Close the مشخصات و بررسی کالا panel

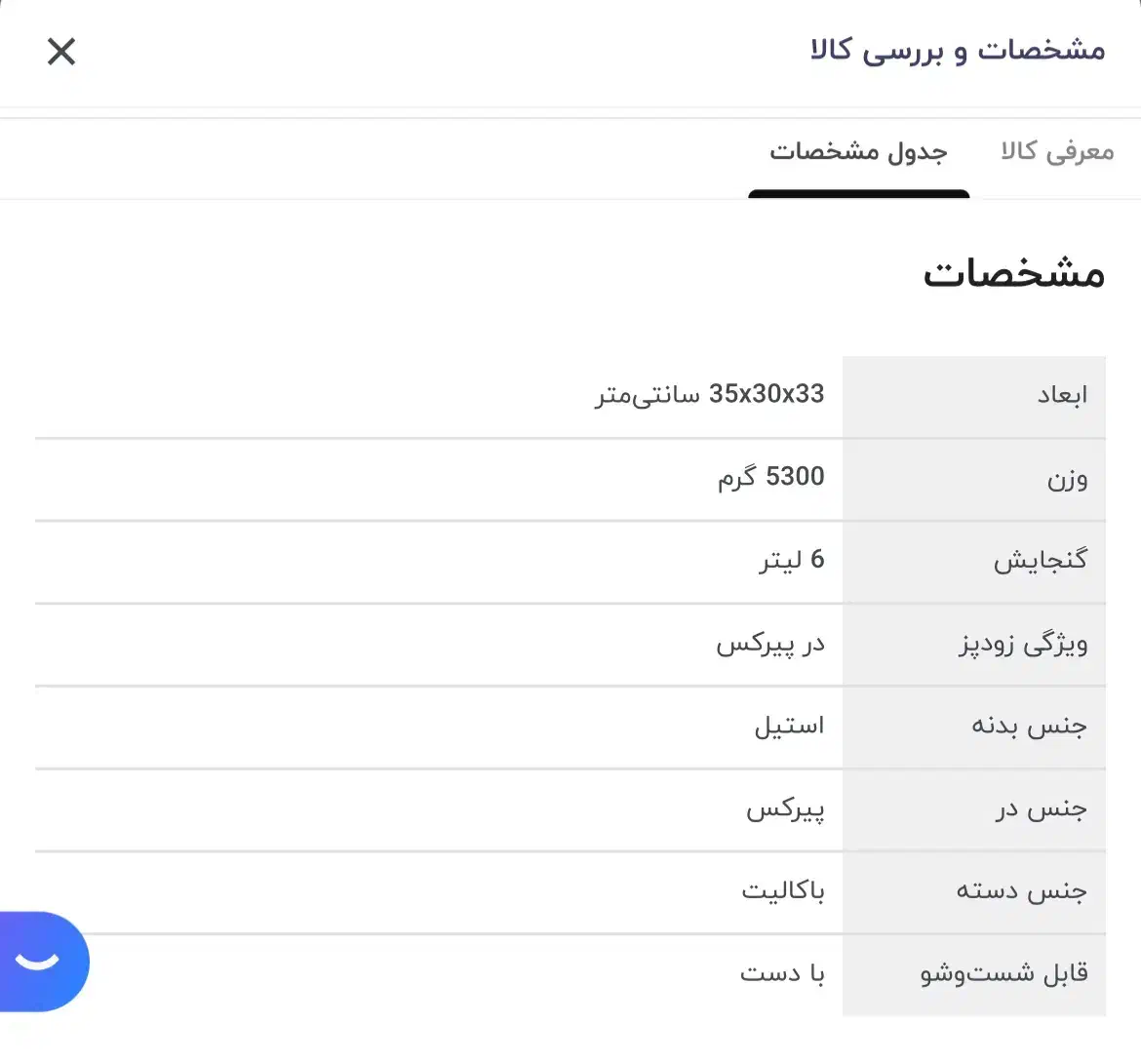61,52
